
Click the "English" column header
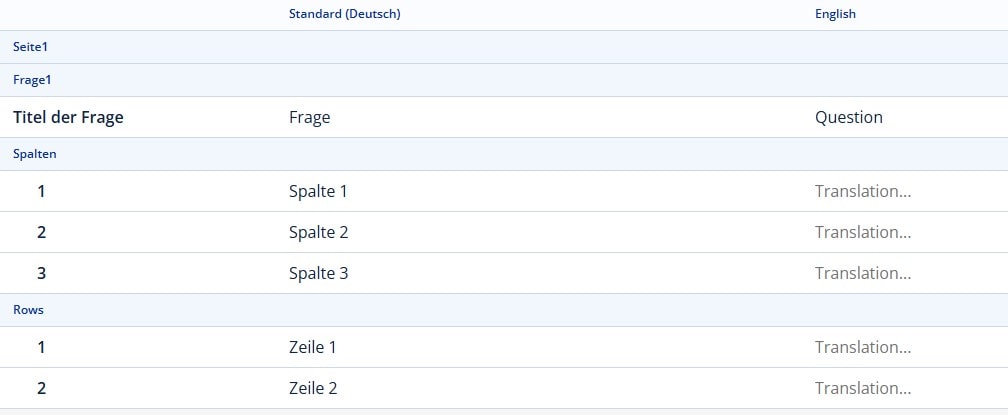(835, 14)
